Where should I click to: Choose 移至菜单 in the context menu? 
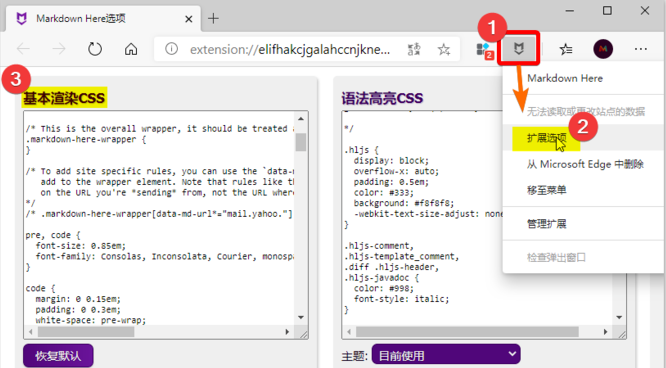click(x=547, y=190)
